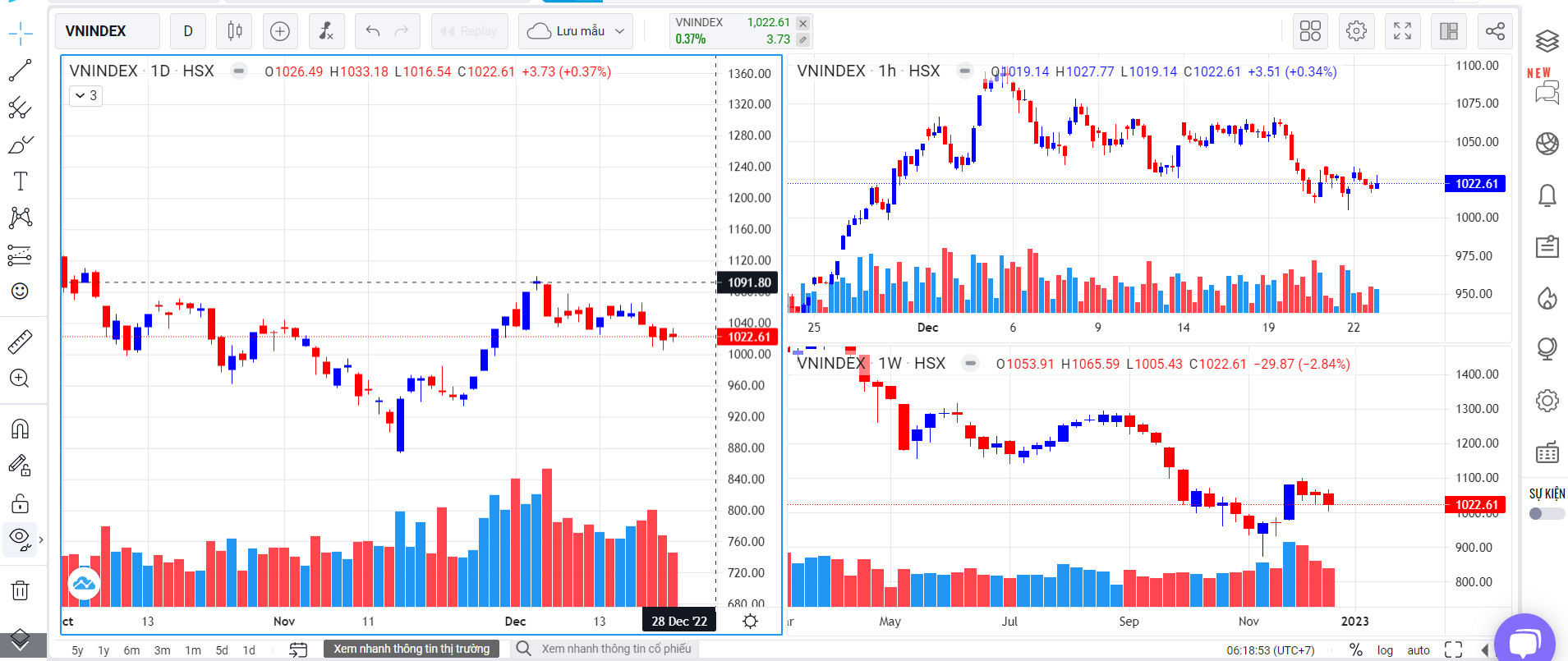Activate the zoom-in magnifier tool

[x=21, y=378]
